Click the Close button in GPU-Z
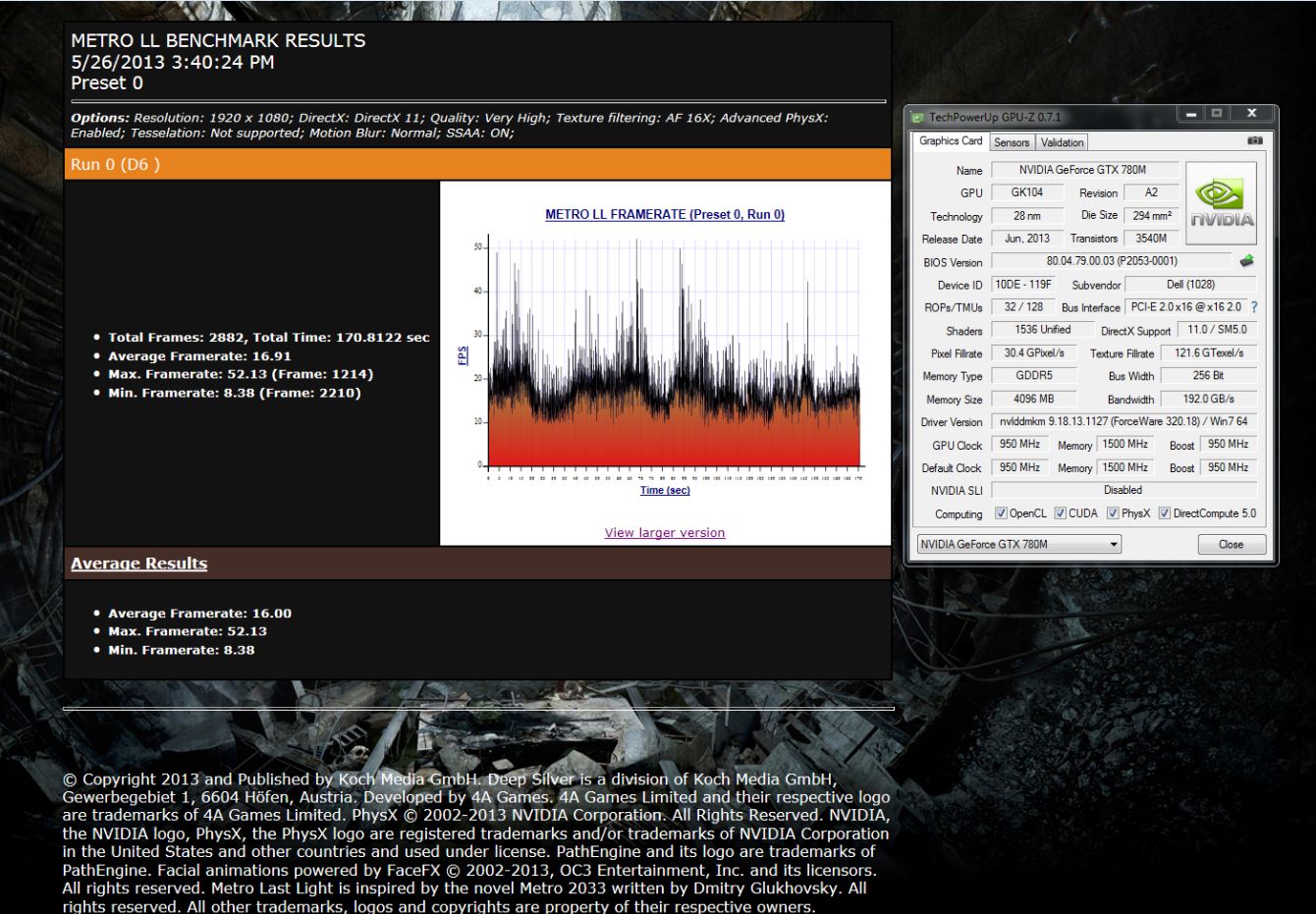The image size is (1316, 914). [x=1232, y=544]
